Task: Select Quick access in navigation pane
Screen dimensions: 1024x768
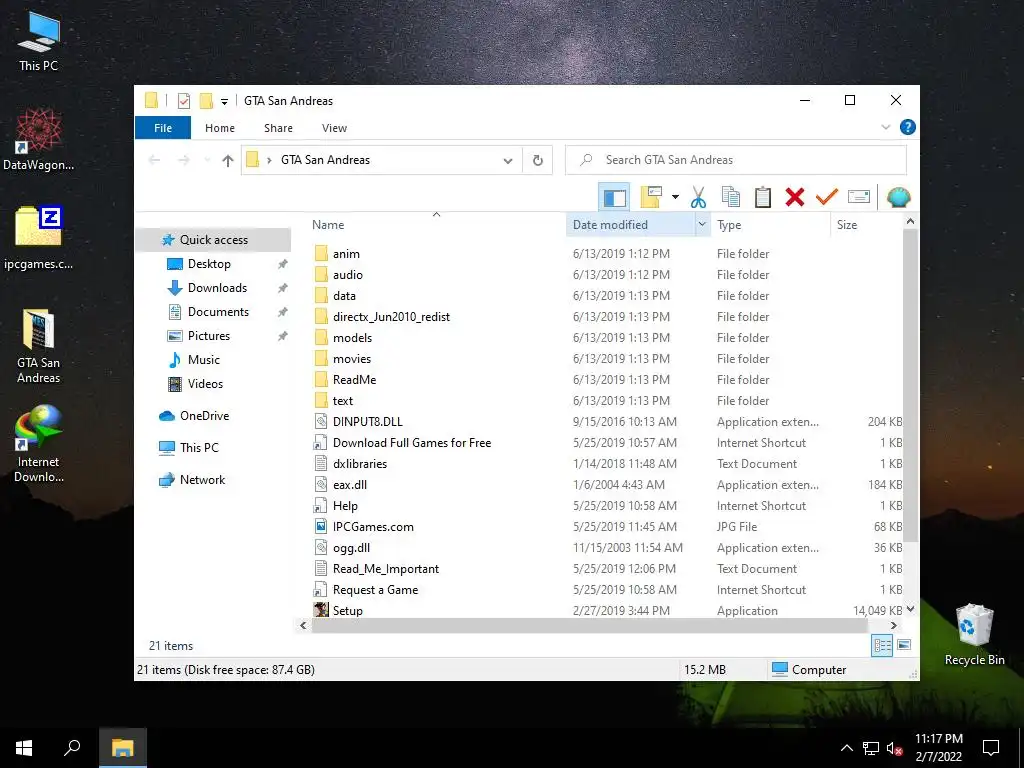Action: (x=214, y=240)
